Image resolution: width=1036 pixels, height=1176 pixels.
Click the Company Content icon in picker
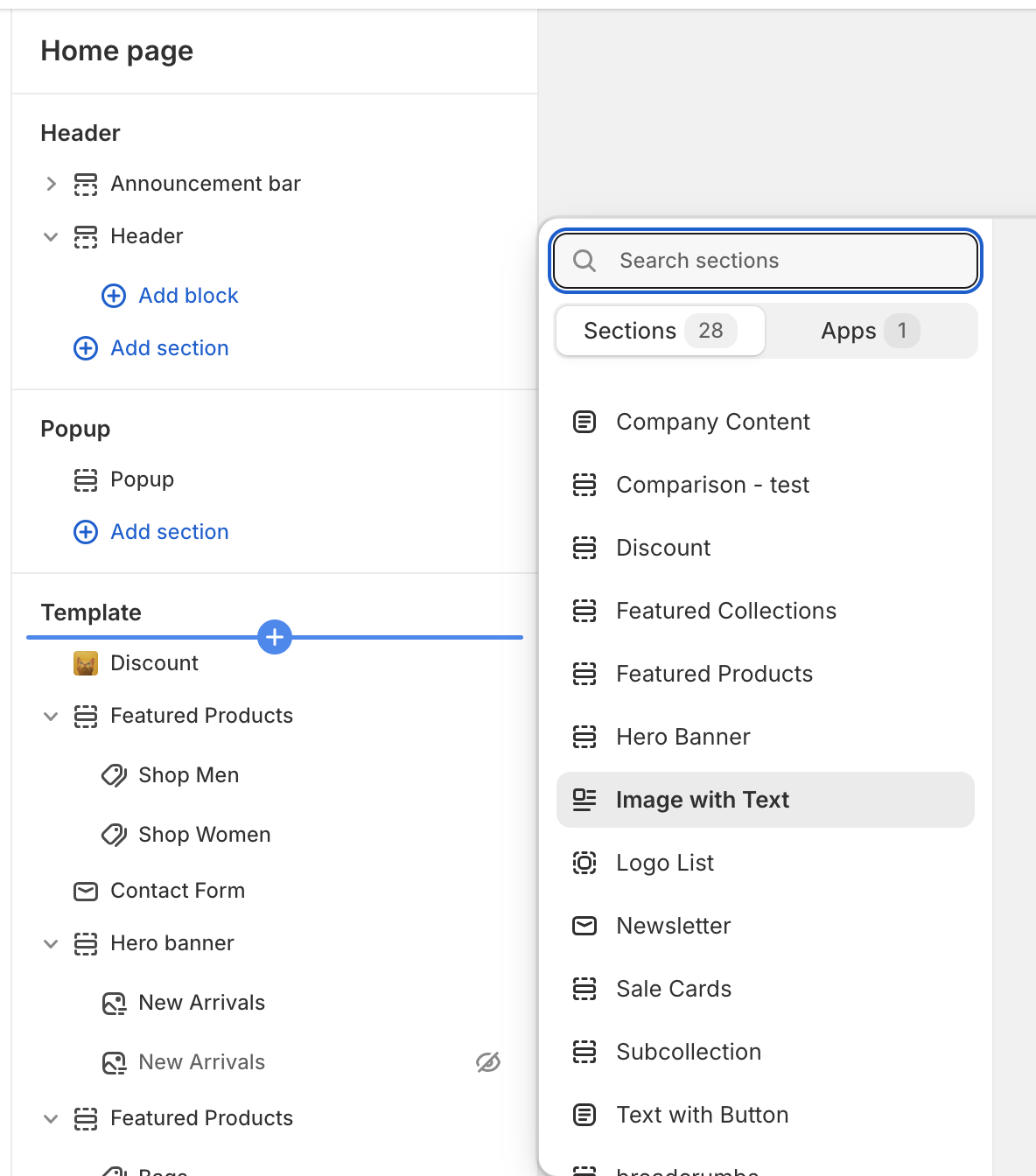point(584,422)
